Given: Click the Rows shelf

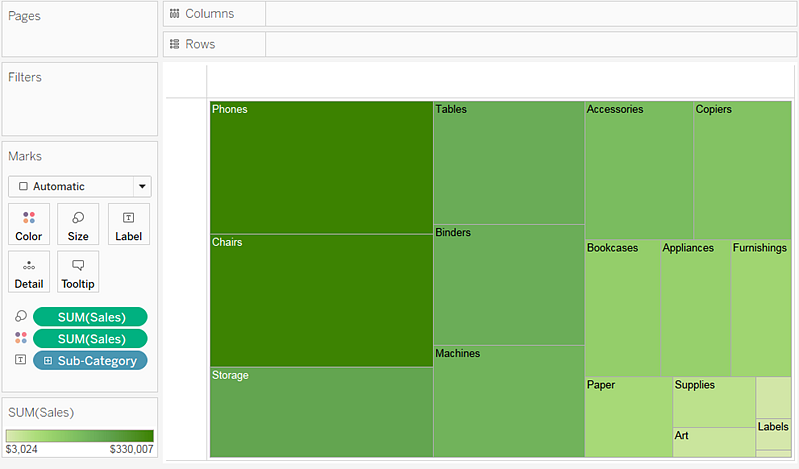Looking at the screenshot, I should [530, 44].
